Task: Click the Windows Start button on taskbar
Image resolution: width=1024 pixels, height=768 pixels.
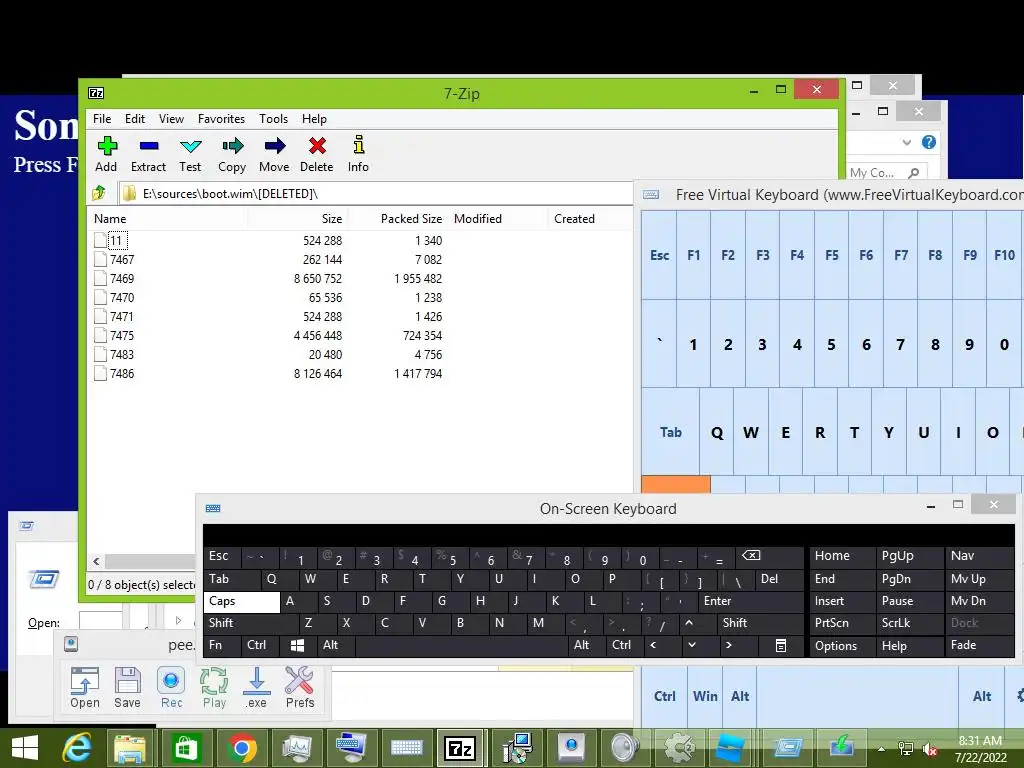Action: [25, 748]
